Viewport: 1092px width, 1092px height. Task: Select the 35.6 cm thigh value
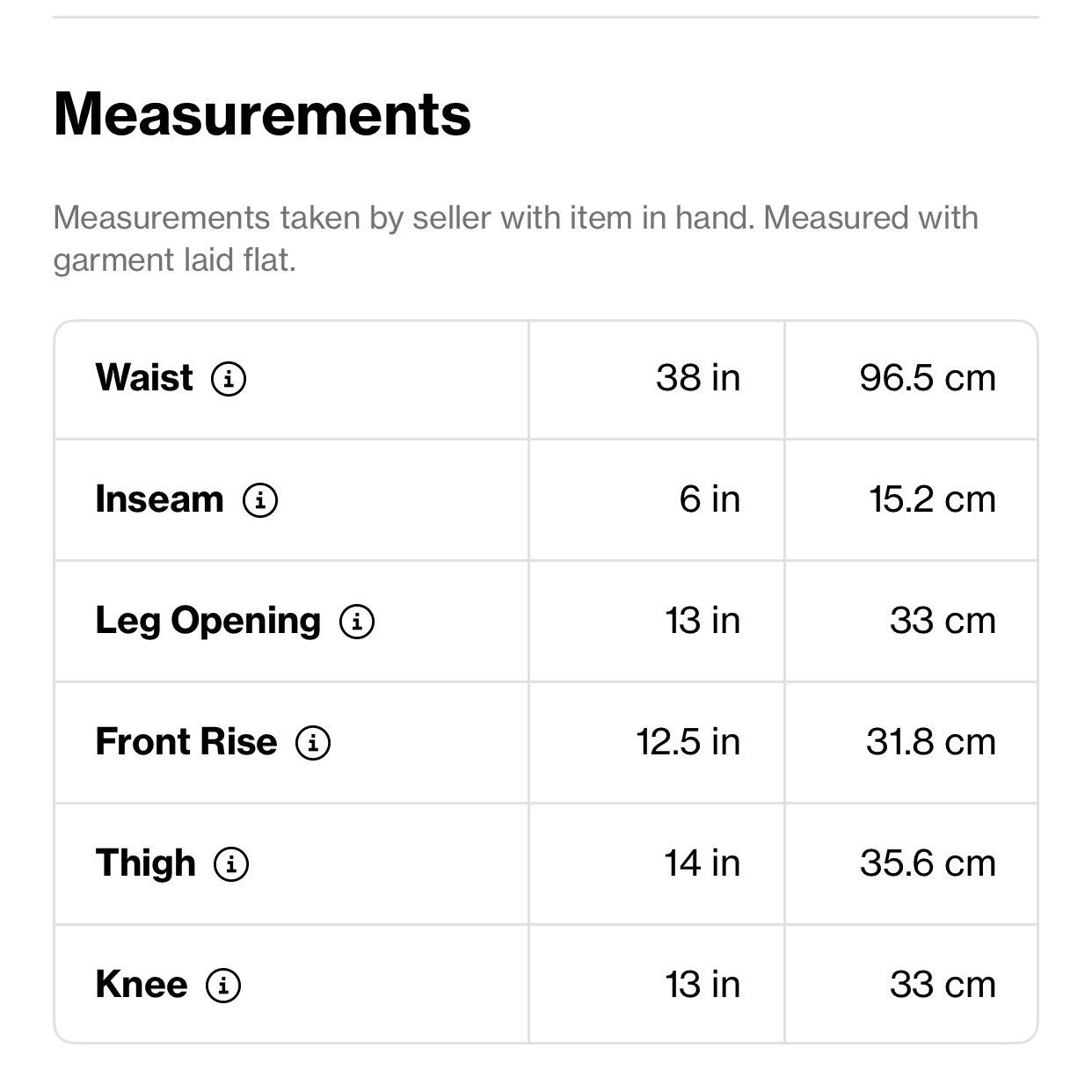click(928, 863)
